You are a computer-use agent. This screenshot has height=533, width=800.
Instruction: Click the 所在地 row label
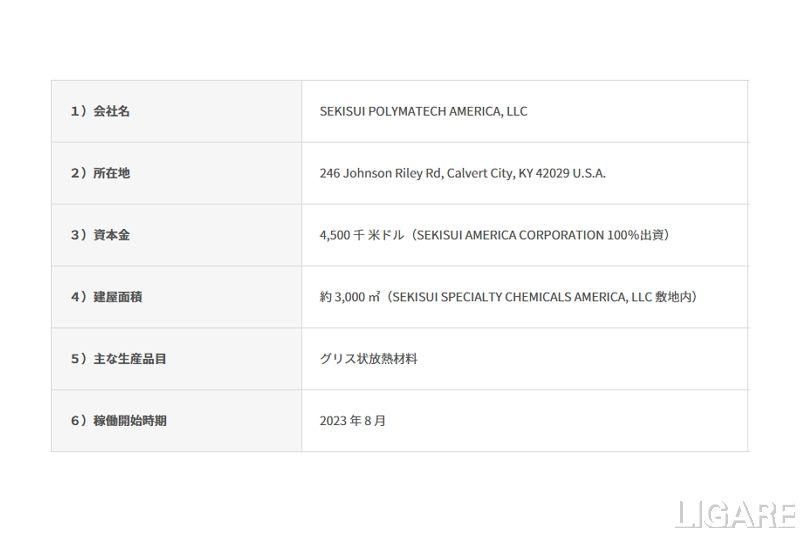(x=111, y=173)
